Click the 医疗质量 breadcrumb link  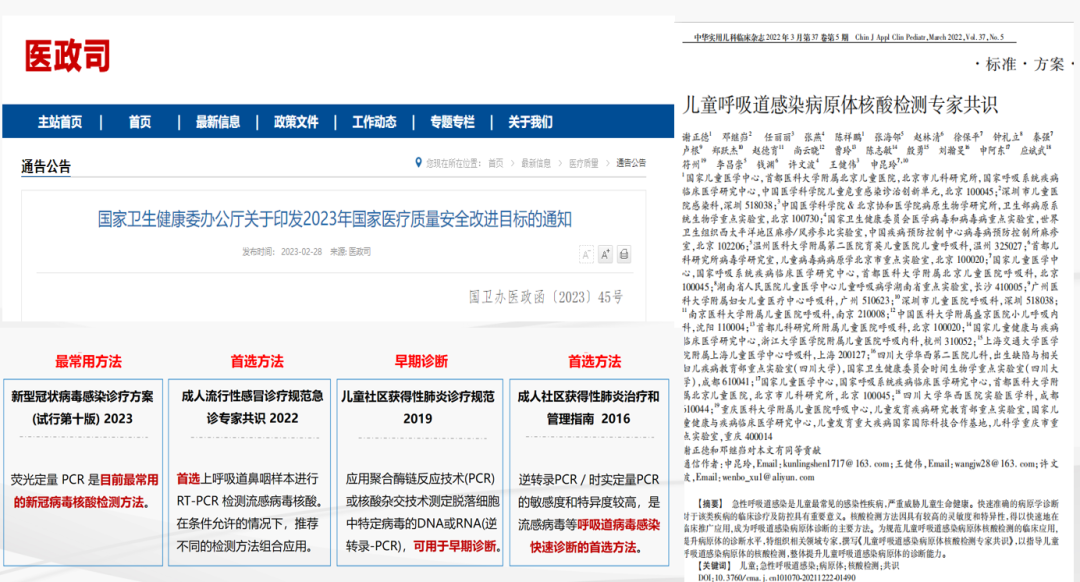click(x=584, y=163)
